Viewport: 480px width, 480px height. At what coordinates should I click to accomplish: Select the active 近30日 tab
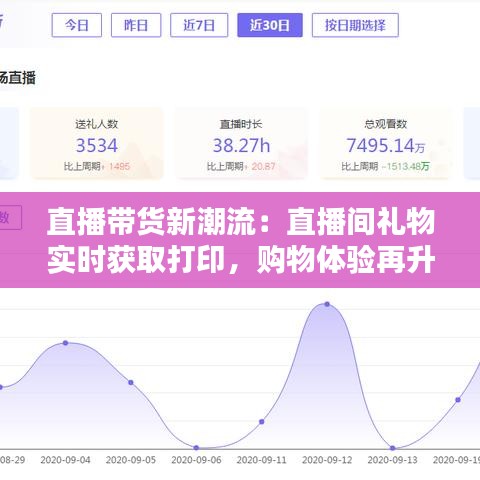(x=270, y=25)
